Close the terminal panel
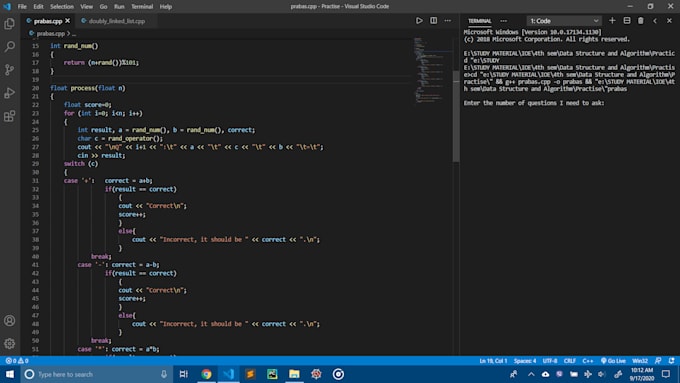This screenshot has height=383, width=680. (669, 21)
